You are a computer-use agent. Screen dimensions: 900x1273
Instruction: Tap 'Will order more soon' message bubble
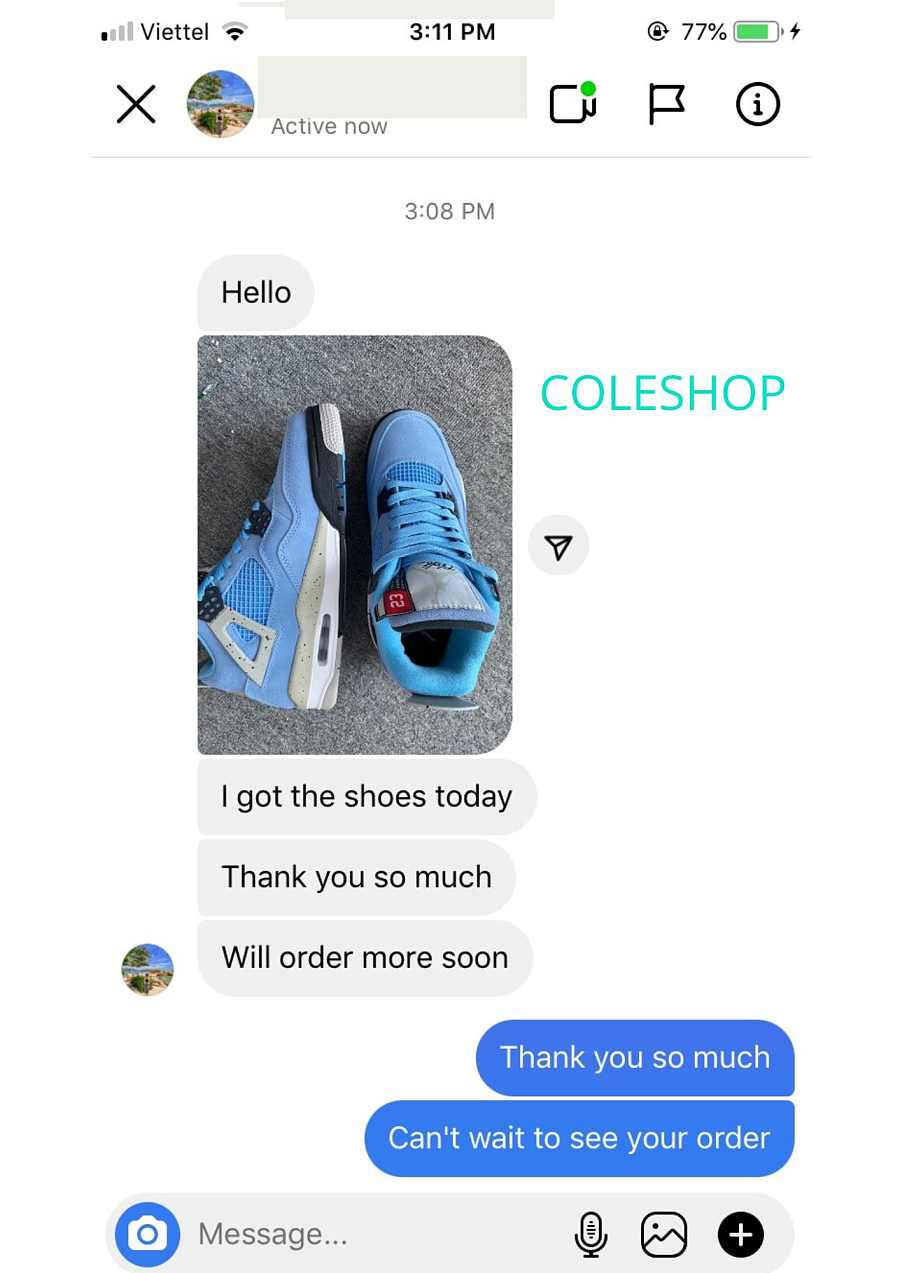365,958
